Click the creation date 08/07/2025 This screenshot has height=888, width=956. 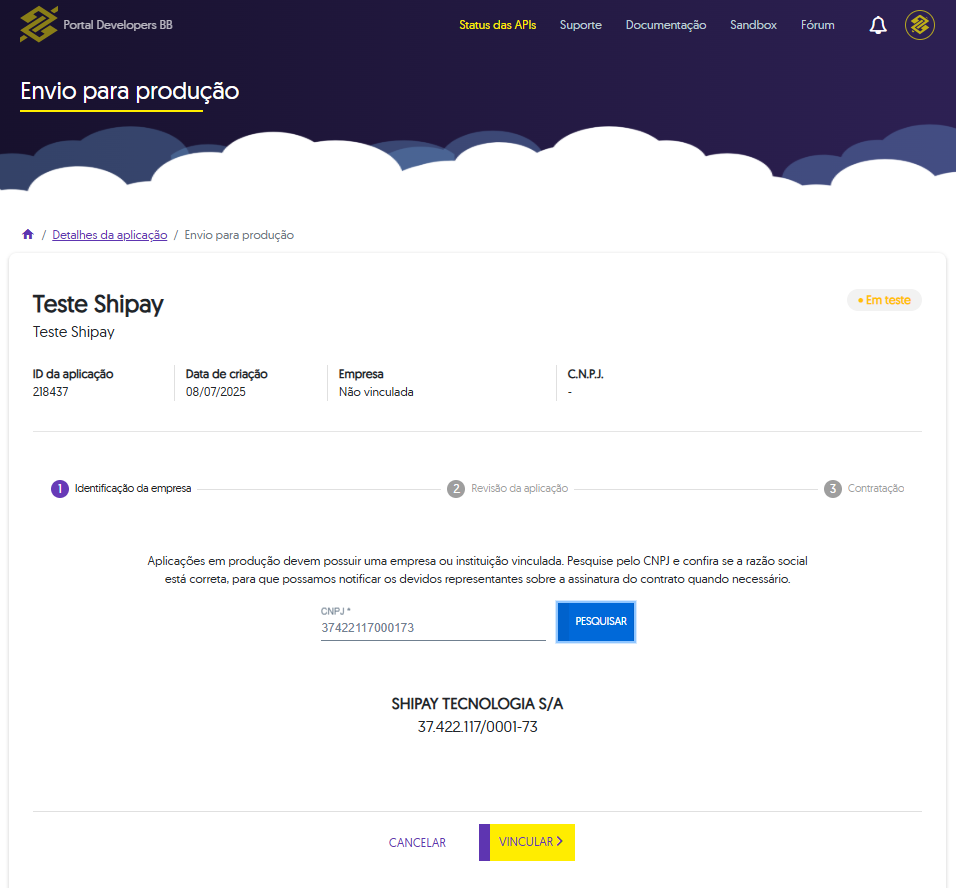216,392
